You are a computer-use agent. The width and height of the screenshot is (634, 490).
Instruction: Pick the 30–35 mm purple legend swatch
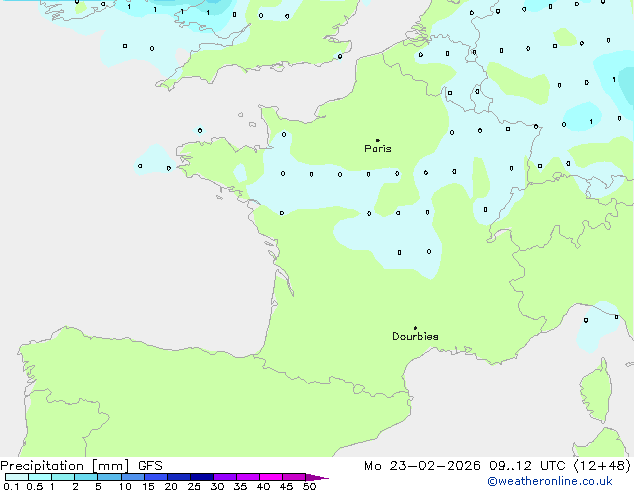pyautogui.click(x=225, y=477)
